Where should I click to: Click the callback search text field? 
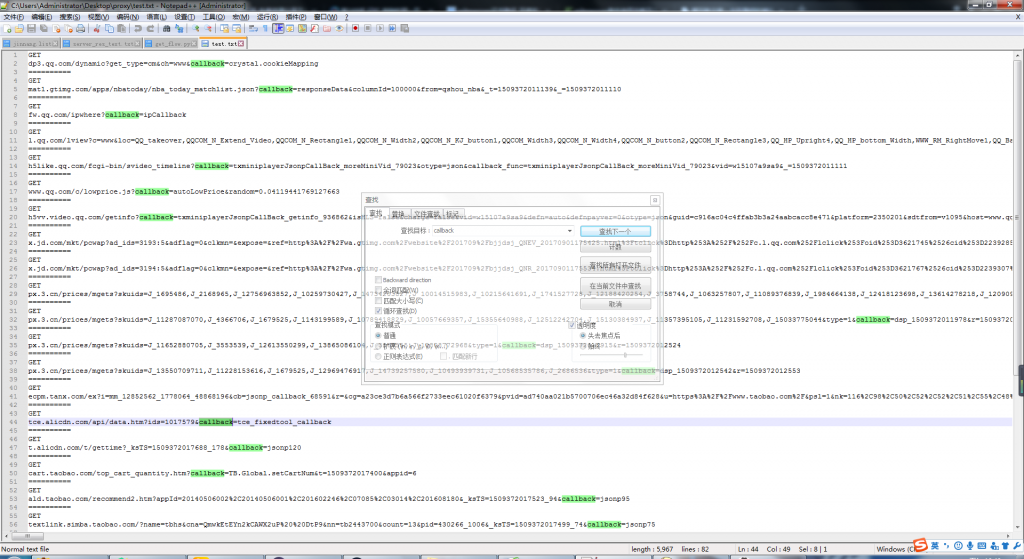coord(498,231)
